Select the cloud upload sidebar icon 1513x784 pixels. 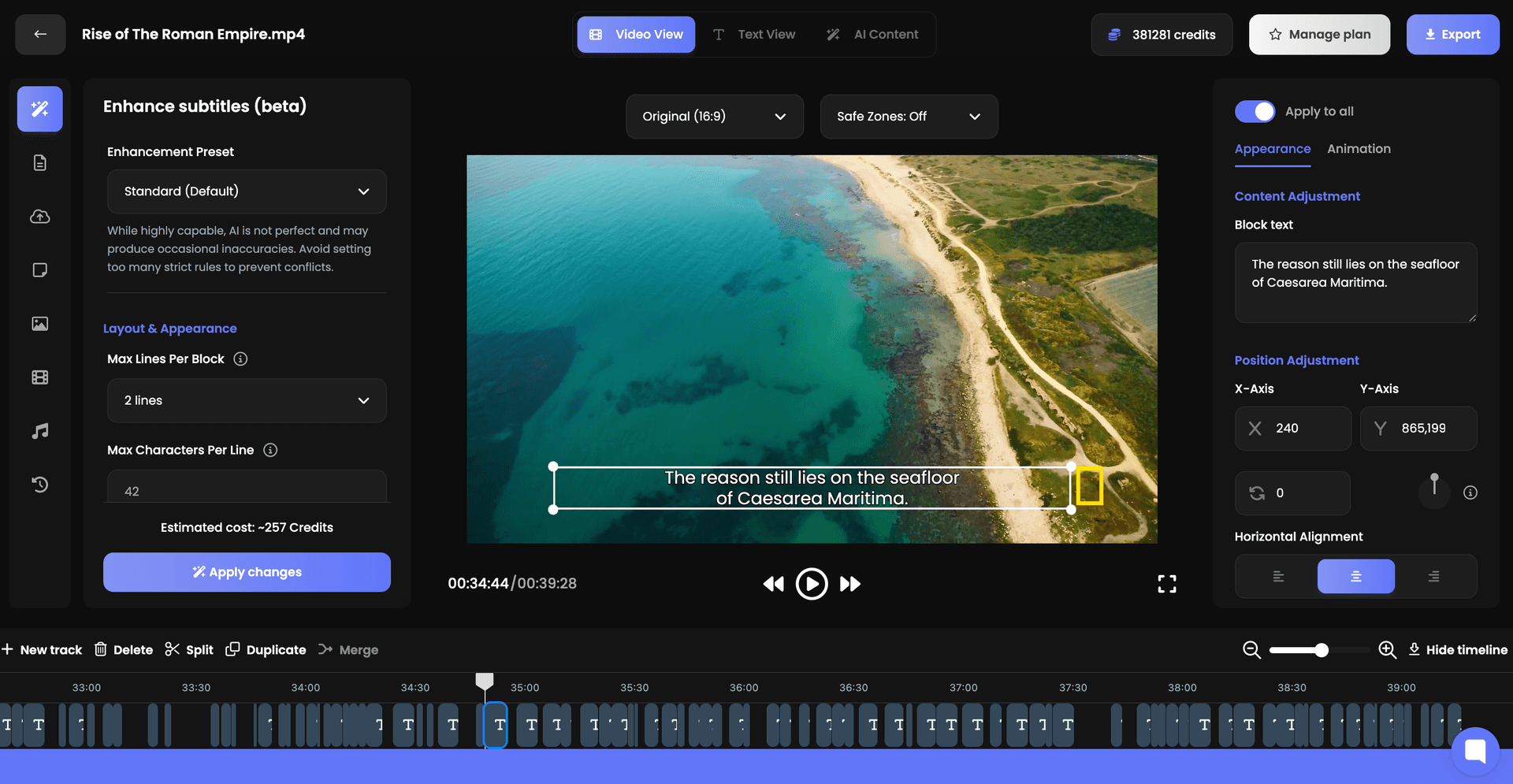[x=40, y=216]
